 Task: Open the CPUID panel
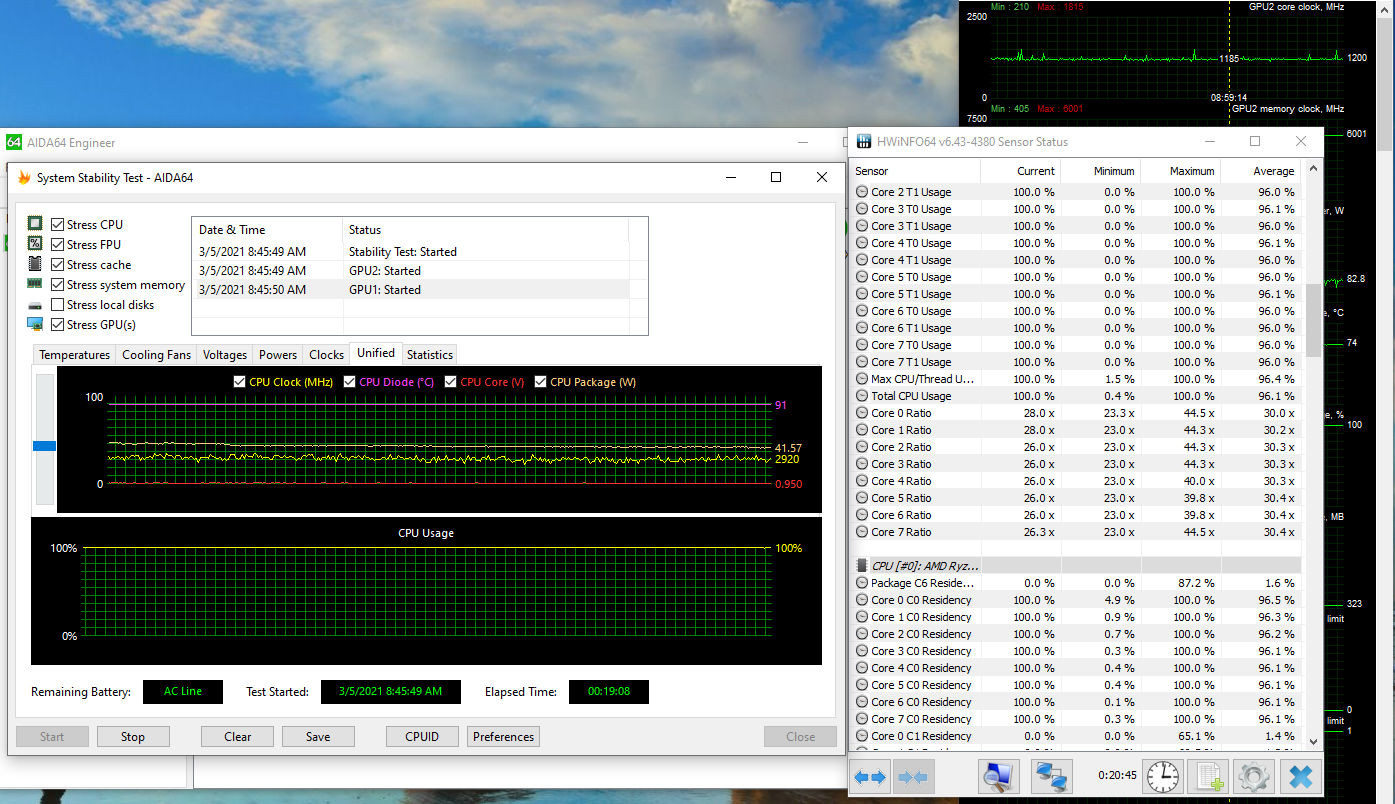(423, 737)
